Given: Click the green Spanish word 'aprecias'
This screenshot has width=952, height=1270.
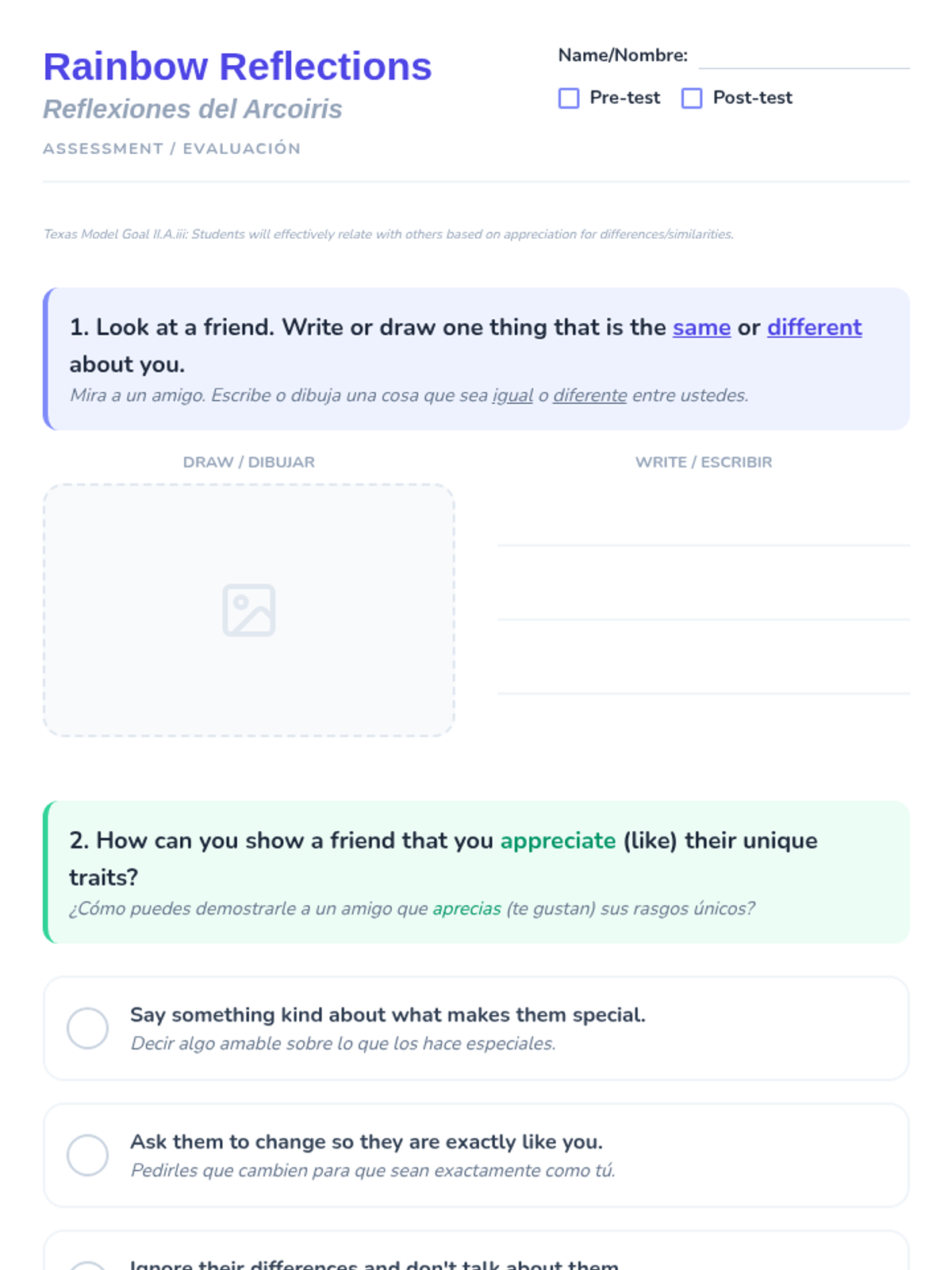Looking at the screenshot, I should coord(466,908).
